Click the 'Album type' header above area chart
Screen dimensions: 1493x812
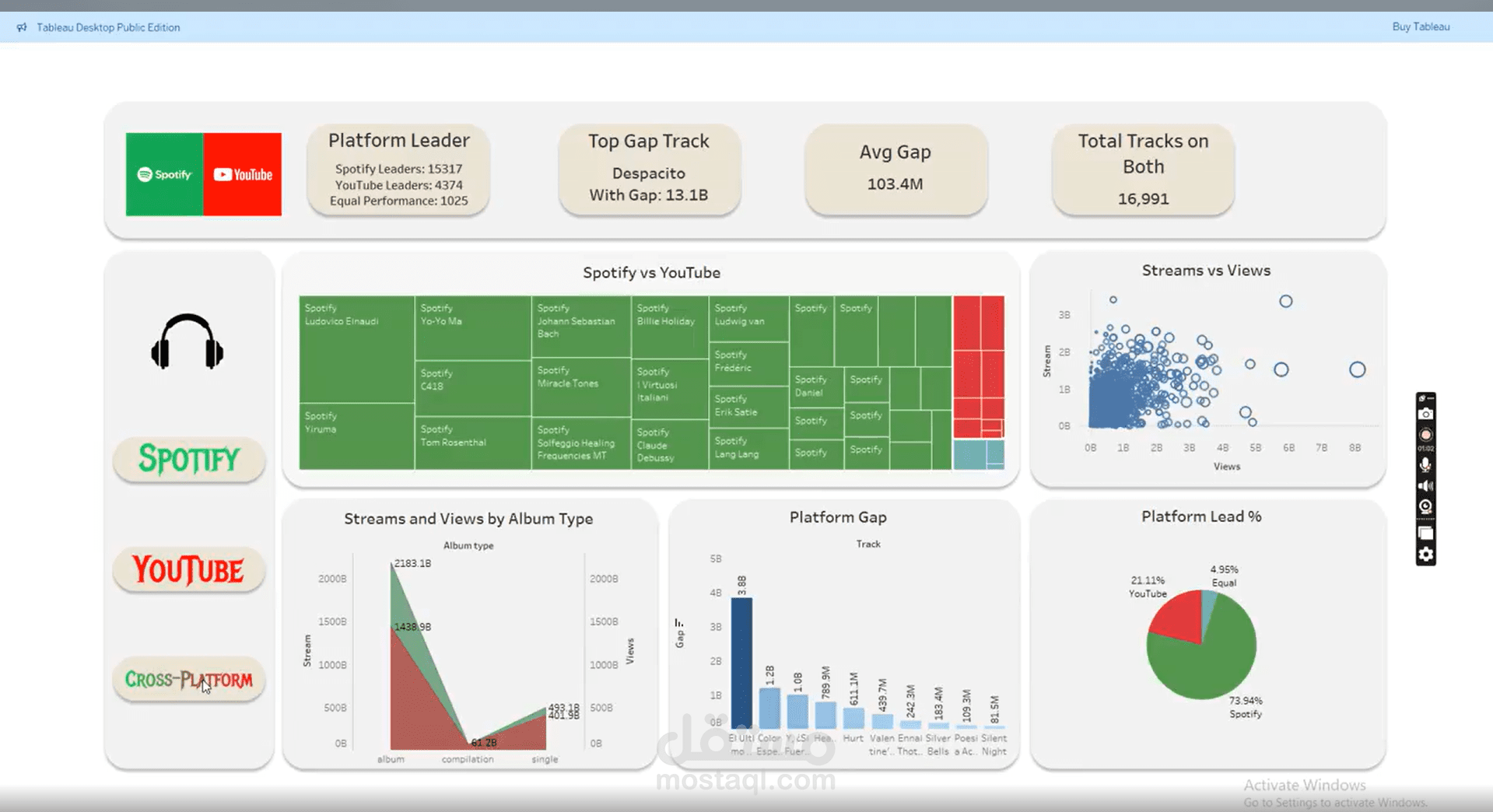(x=468, y=545)
